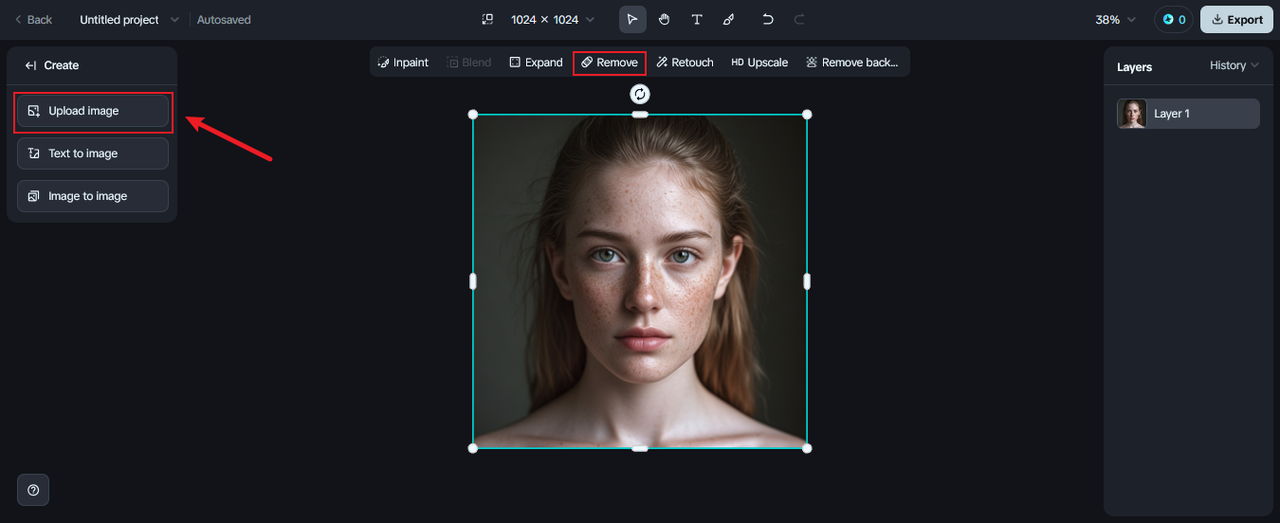
Task: Click the top-left corner handle of image
Action: [473, 114]
